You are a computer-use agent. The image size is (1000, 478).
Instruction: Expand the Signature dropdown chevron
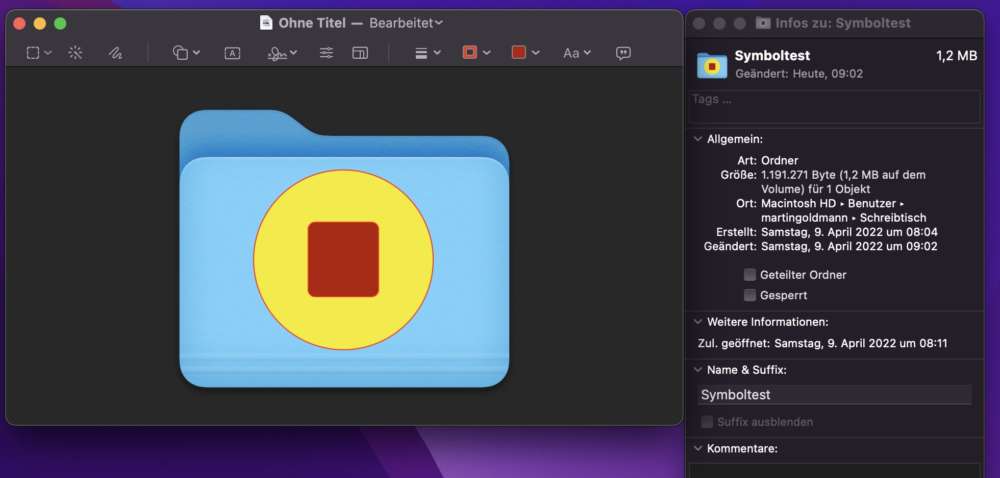pos(293,54)
